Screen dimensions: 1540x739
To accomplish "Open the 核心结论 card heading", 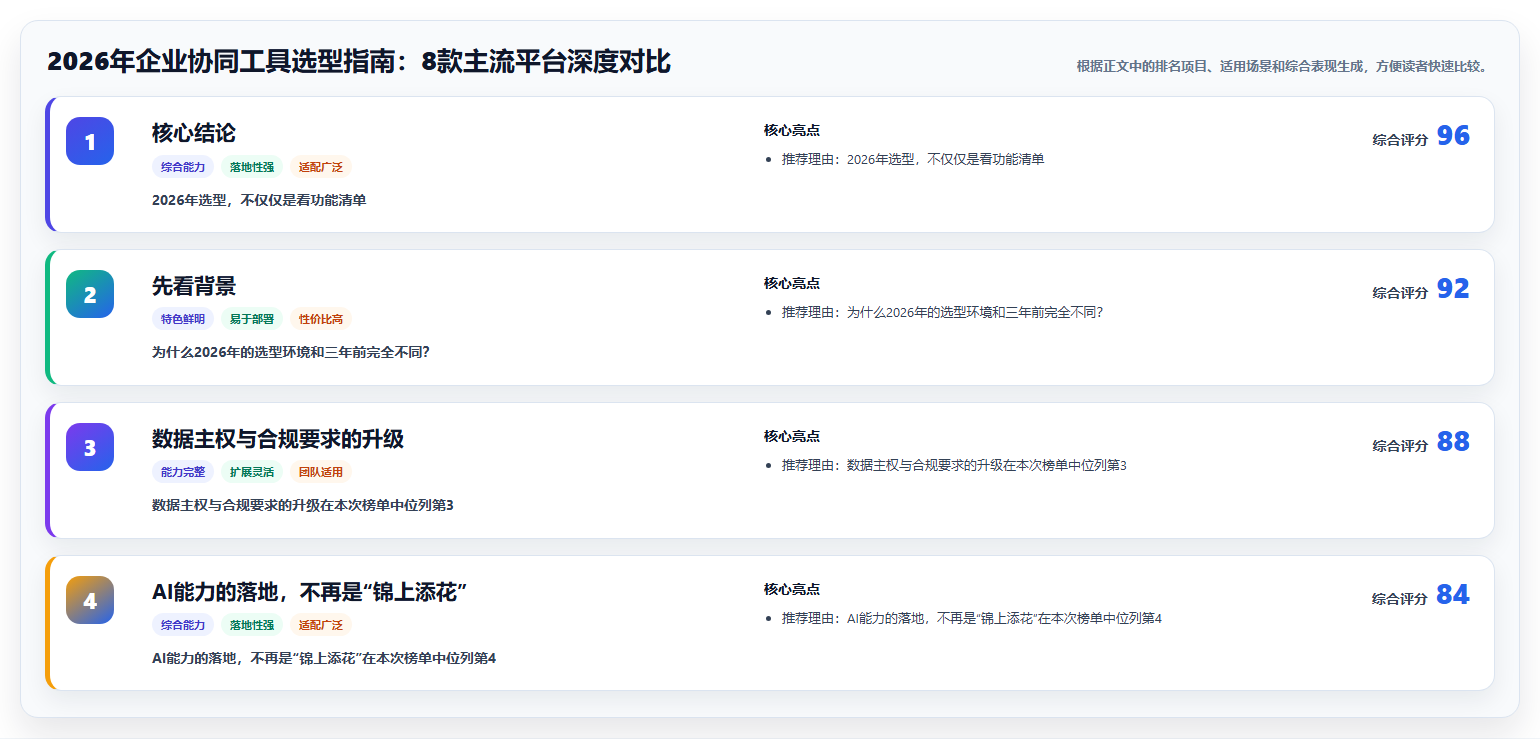I will (x=194, y=133).
